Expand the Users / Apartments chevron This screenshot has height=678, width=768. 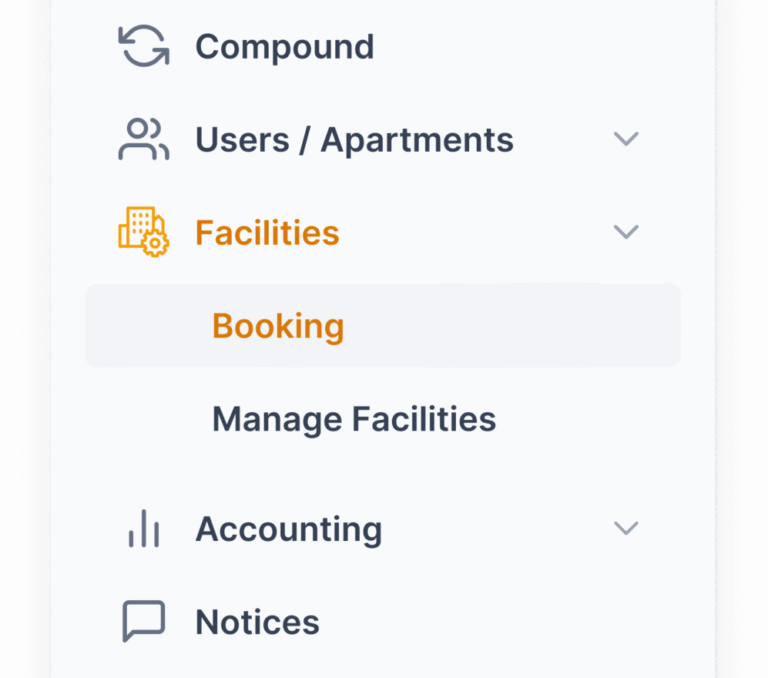point(626,140)
